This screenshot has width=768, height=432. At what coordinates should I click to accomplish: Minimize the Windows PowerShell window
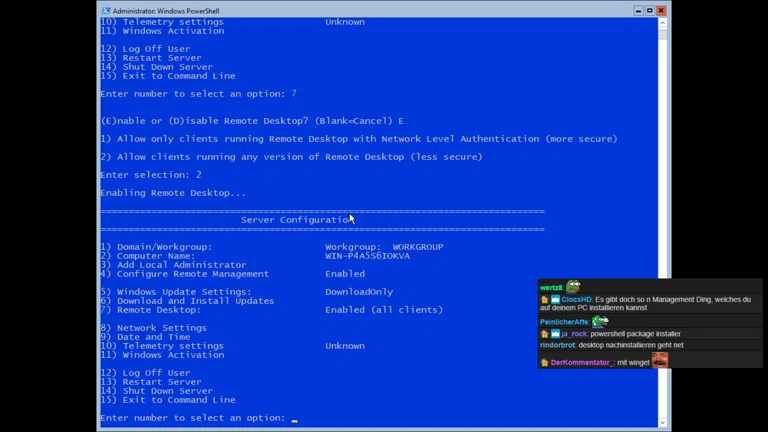(x=638, y=10)
